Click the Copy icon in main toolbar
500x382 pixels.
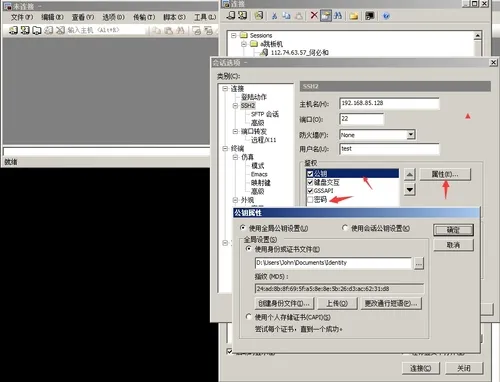coord(156,31)
